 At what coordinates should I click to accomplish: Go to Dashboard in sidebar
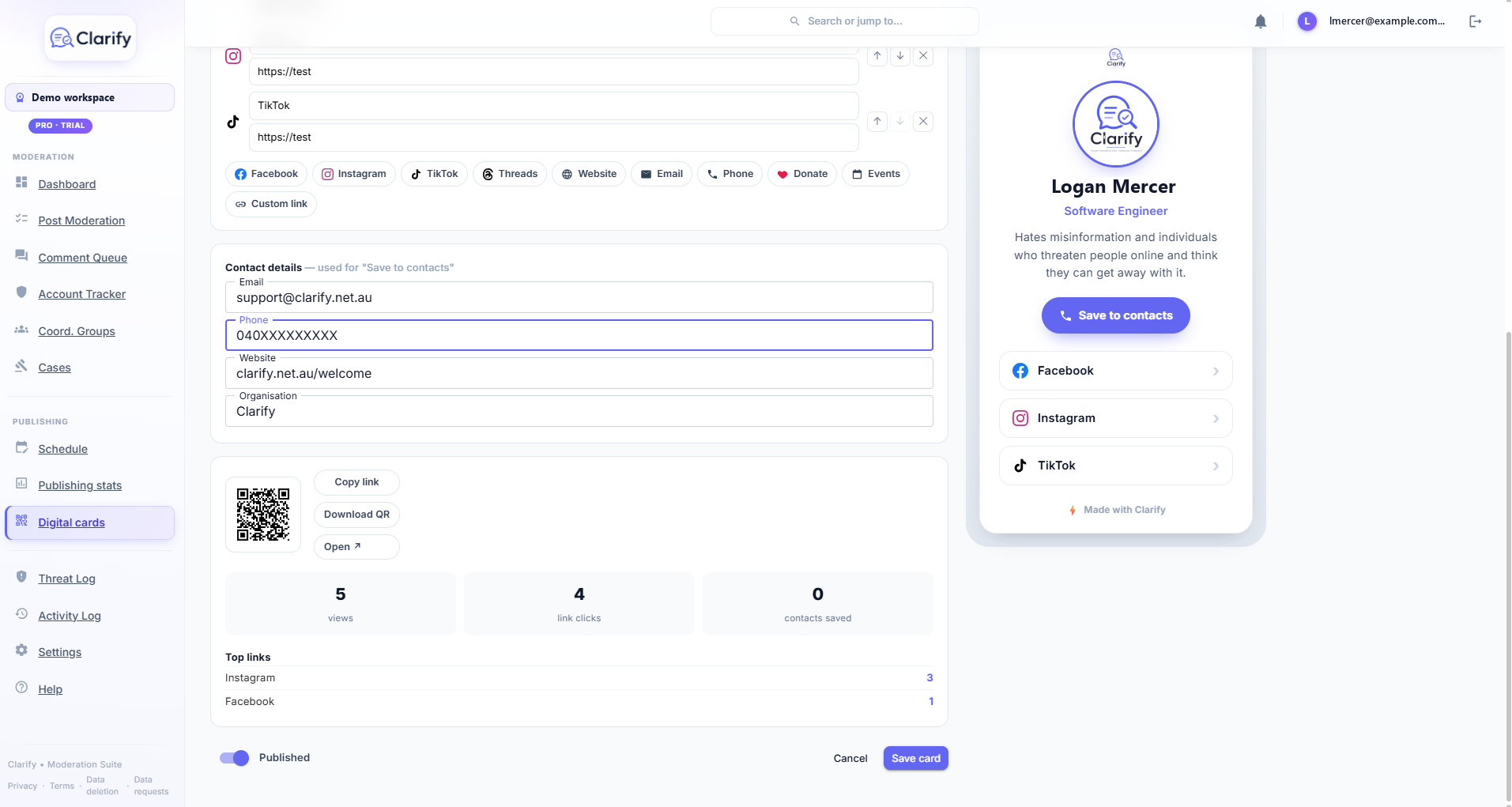67,184
